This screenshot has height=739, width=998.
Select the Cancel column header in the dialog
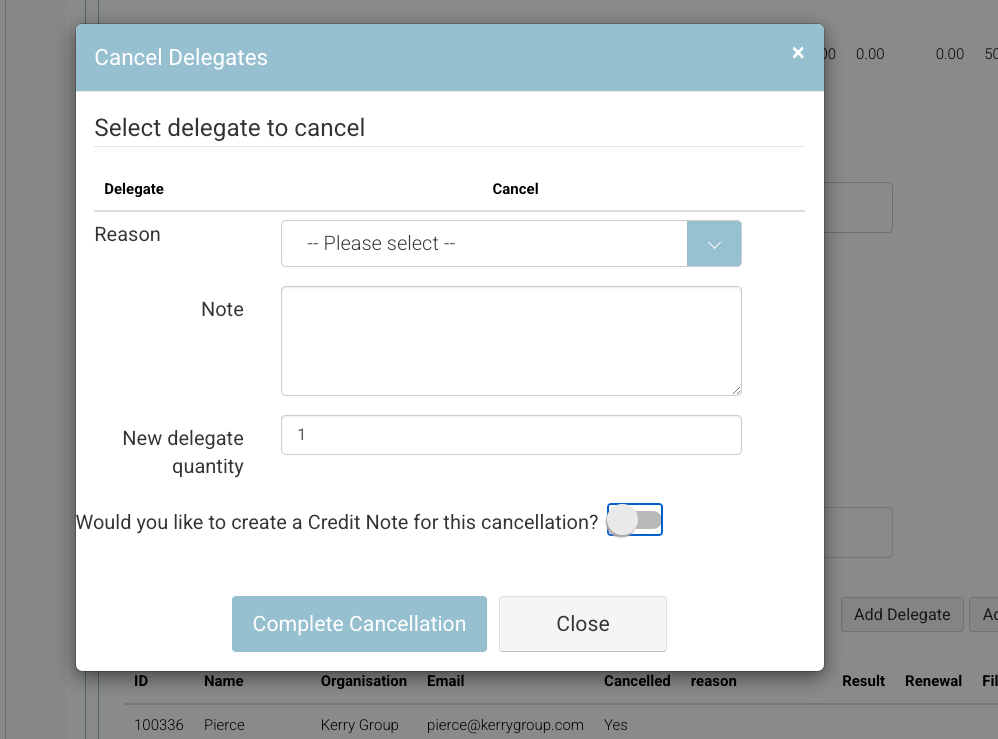[515, 189]
